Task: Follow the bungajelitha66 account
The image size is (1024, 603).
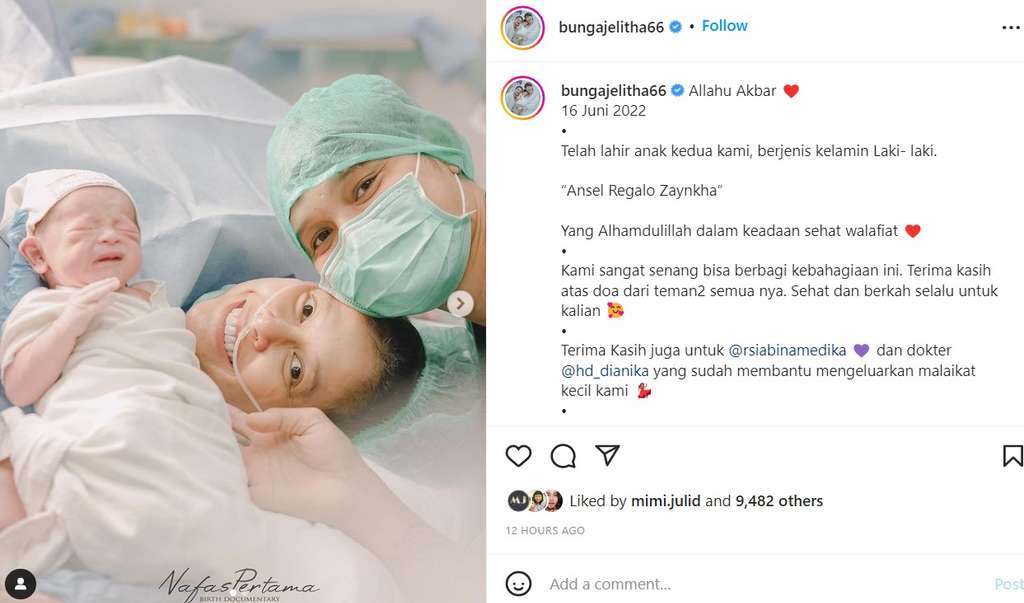Action: tap(724, 26)
